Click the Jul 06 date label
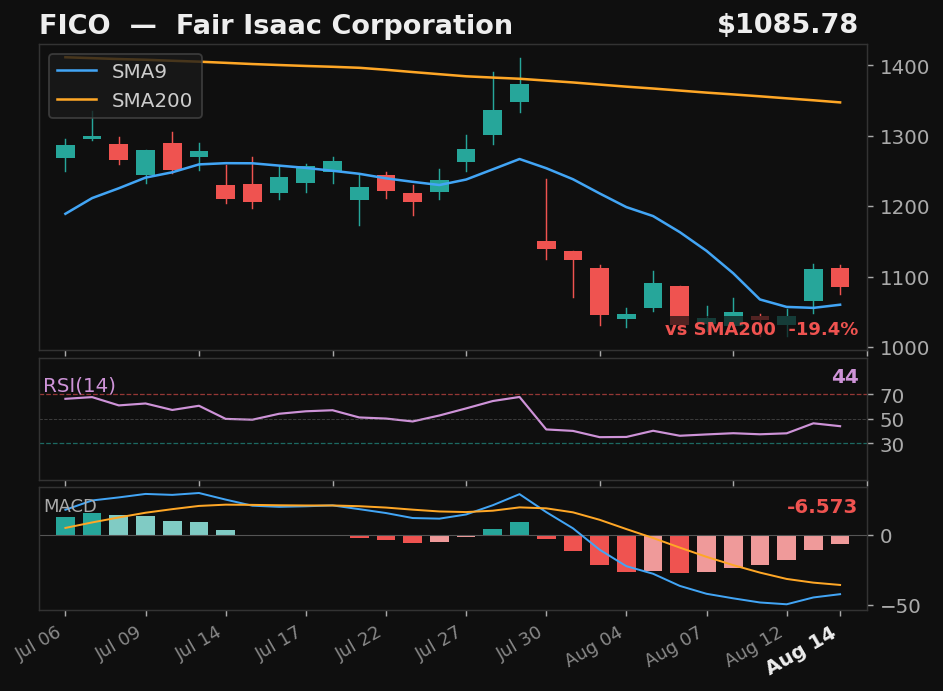943x691 pixels. (38, 642)
